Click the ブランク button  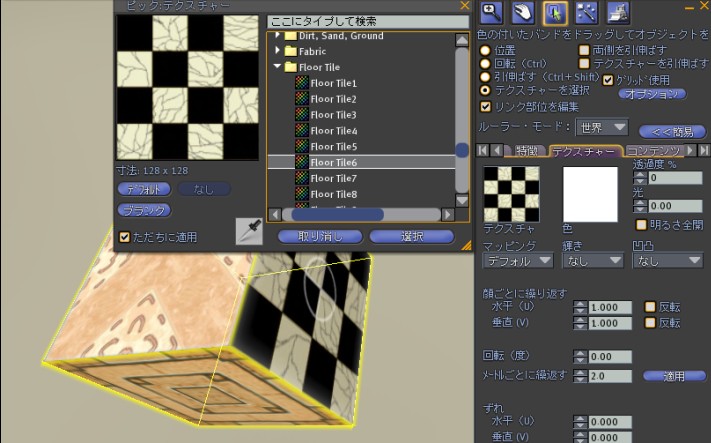click(x=144, y=210)
